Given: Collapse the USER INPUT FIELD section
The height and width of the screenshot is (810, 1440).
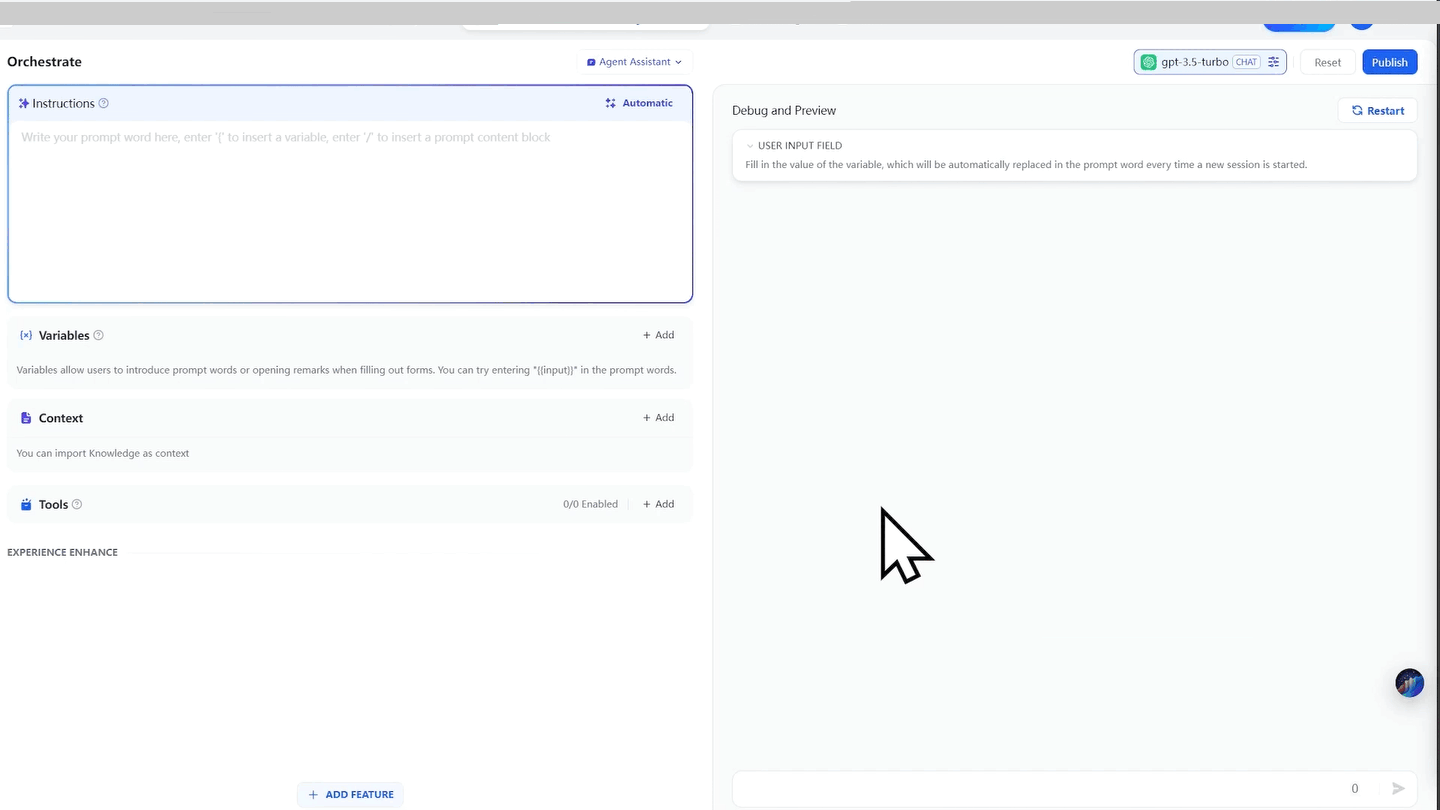Looking at the screenshot, I should (x=750, y=146).
